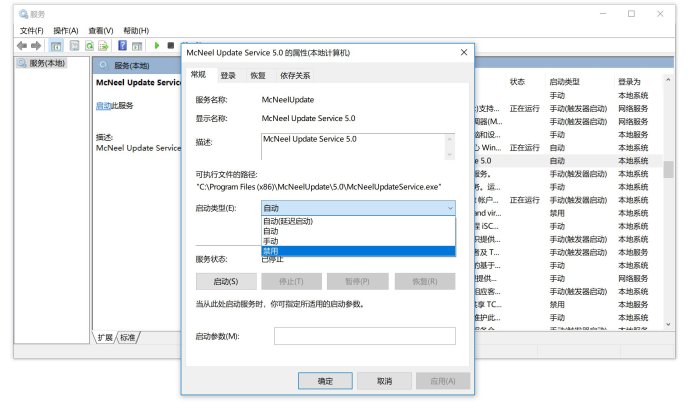Switch to the 扩展 view tab at bottom
This screenshot has height=412, width=690.
(105, 338)
